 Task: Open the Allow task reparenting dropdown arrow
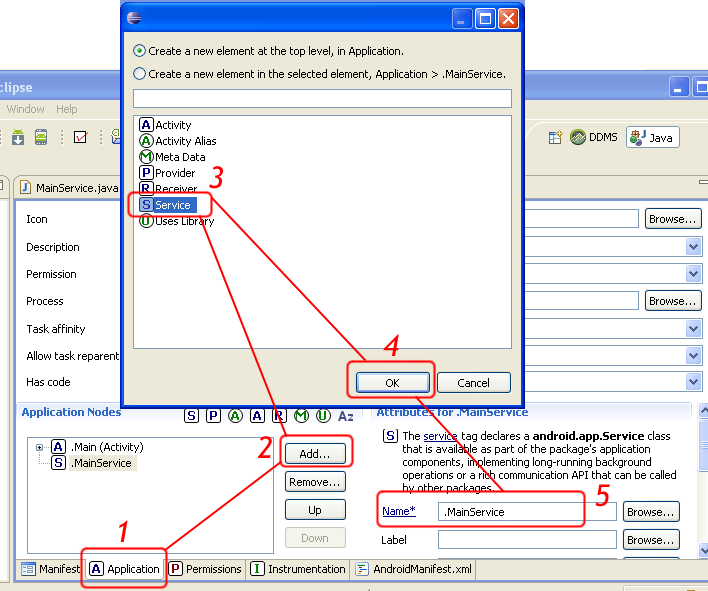click(694, 355)
